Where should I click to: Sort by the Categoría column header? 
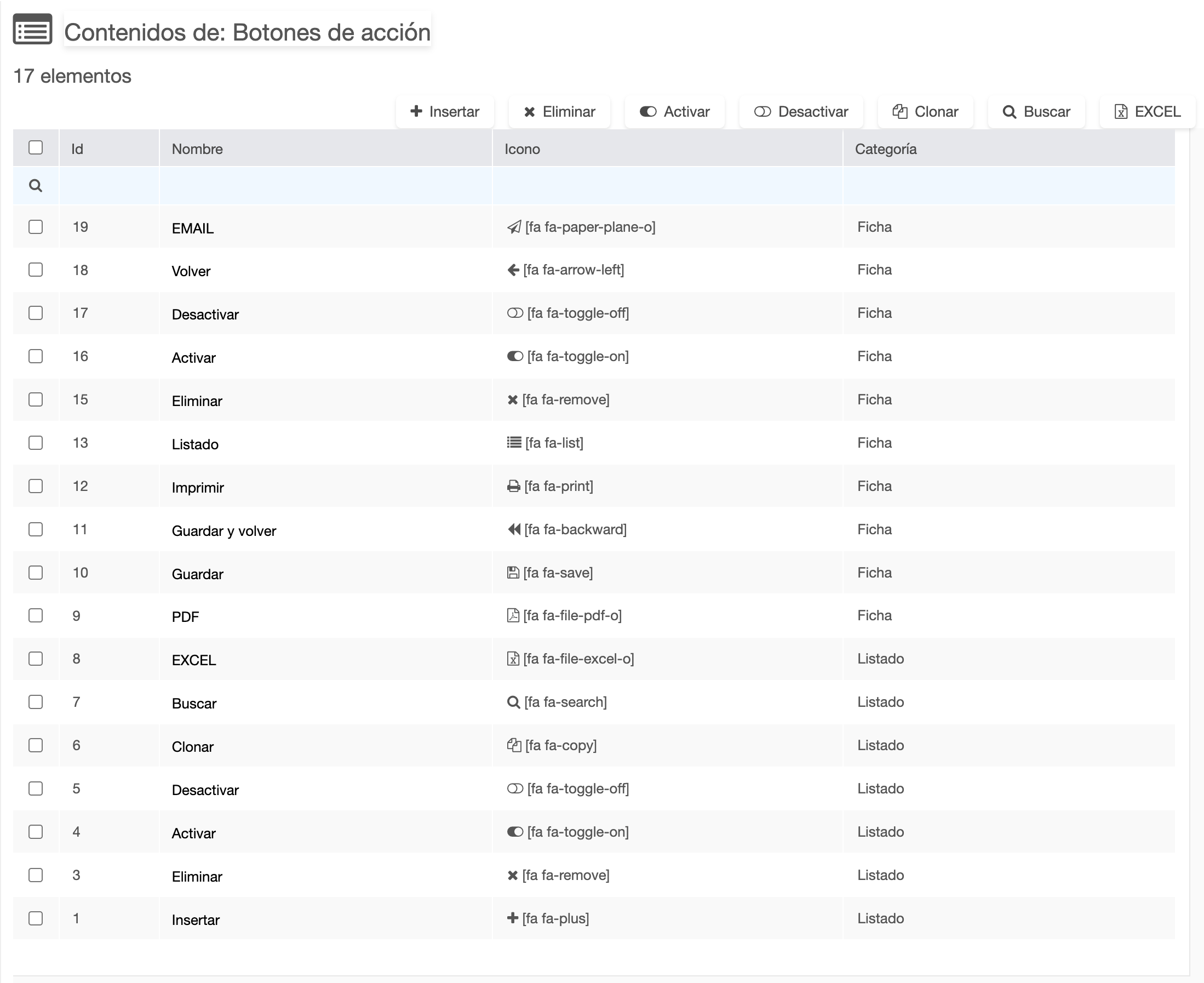[885, 149]
